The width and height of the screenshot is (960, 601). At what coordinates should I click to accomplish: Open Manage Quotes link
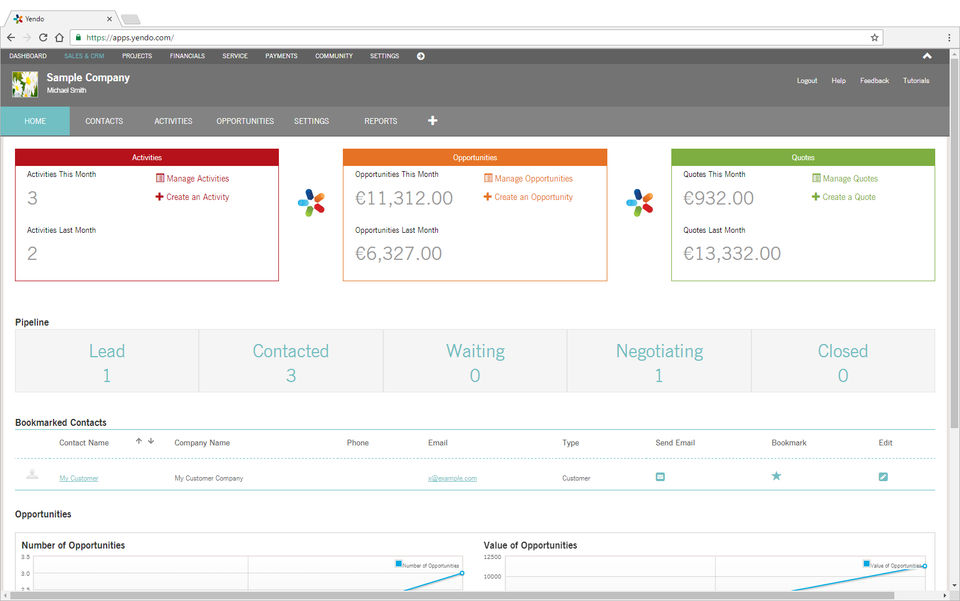[x=845, y=179]
